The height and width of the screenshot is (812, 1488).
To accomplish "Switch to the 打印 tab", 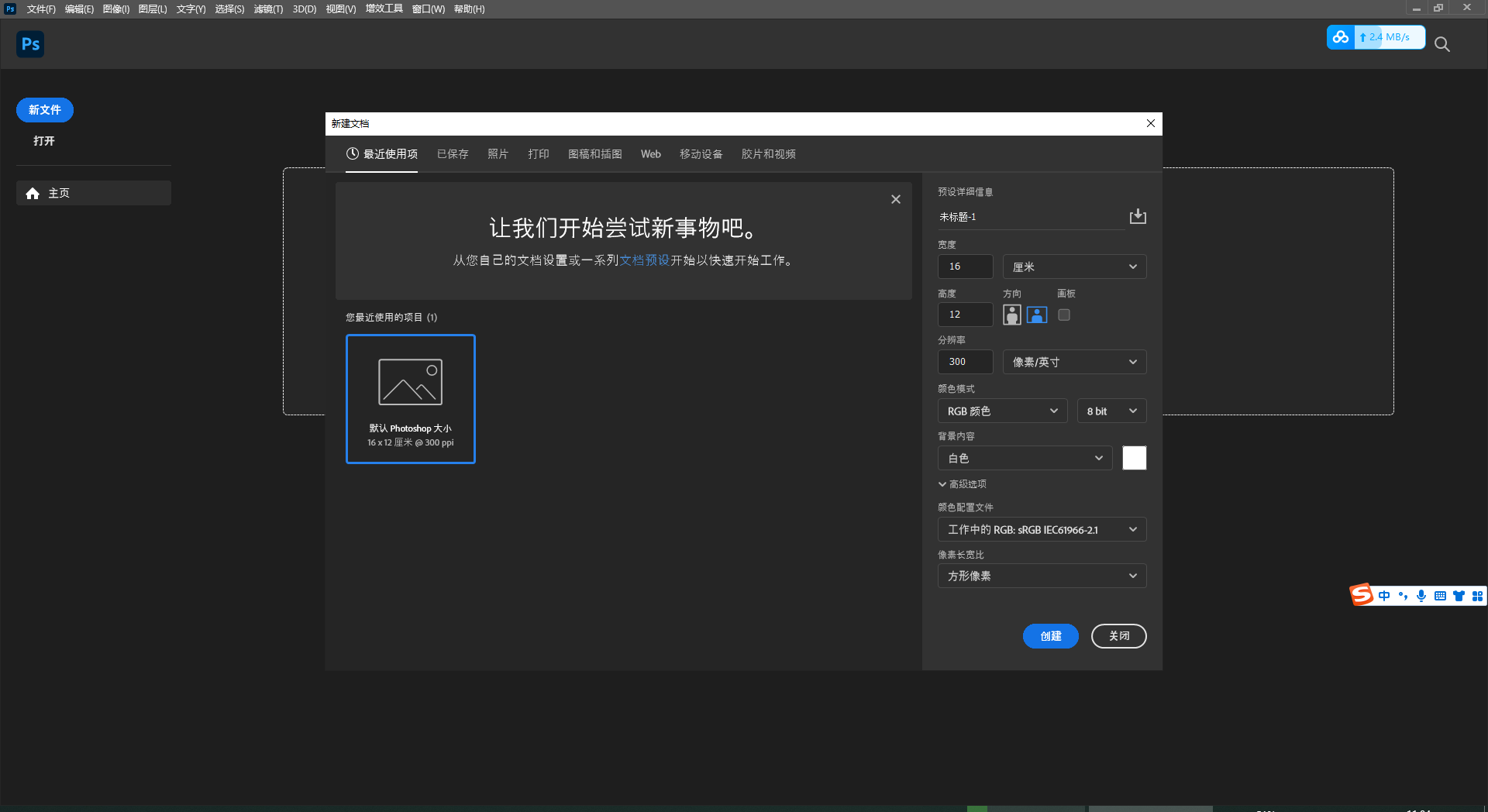I will (x=539, y=154).
